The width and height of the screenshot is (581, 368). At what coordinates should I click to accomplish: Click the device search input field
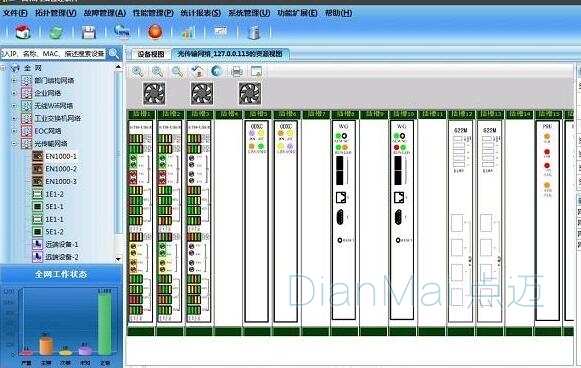(53, 54)
